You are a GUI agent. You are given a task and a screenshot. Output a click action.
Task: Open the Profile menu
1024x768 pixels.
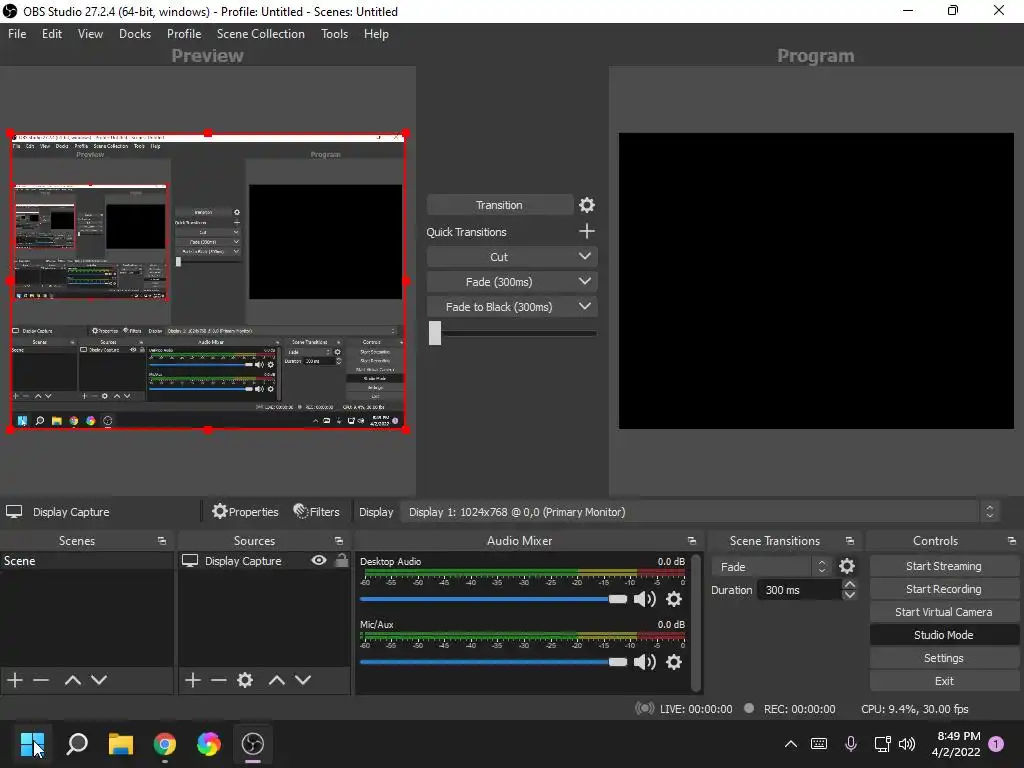pos(184,34)
